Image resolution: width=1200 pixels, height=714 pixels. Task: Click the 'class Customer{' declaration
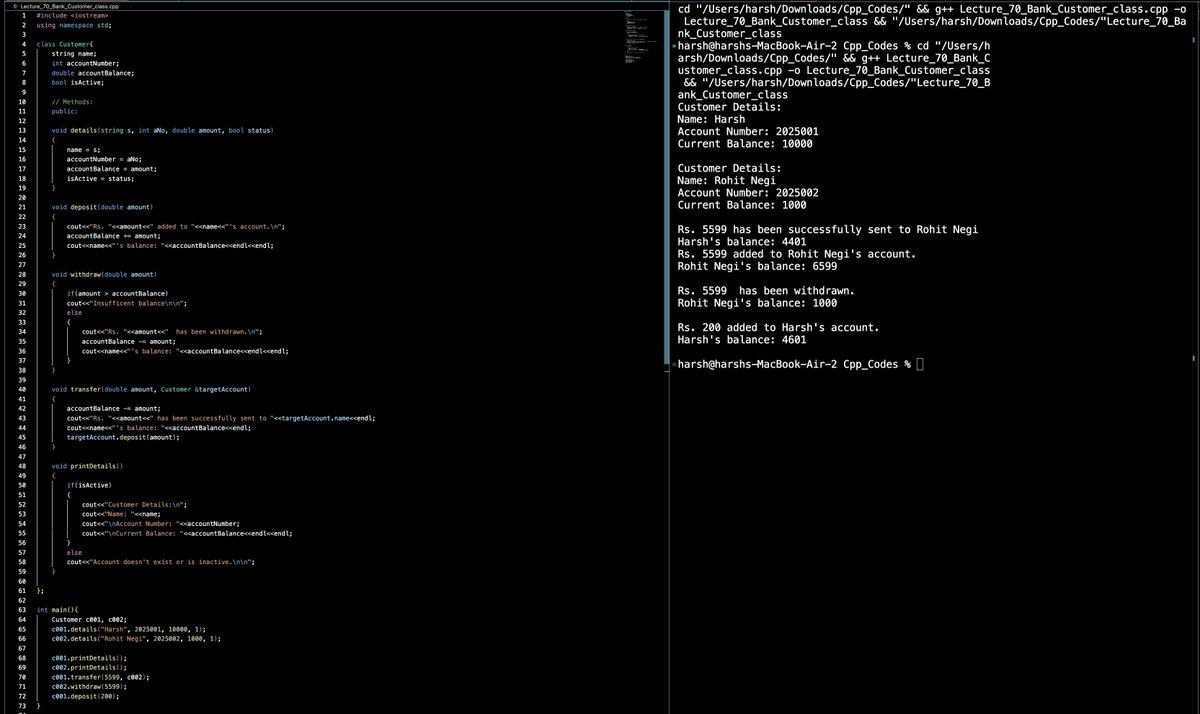click(65, 44)
